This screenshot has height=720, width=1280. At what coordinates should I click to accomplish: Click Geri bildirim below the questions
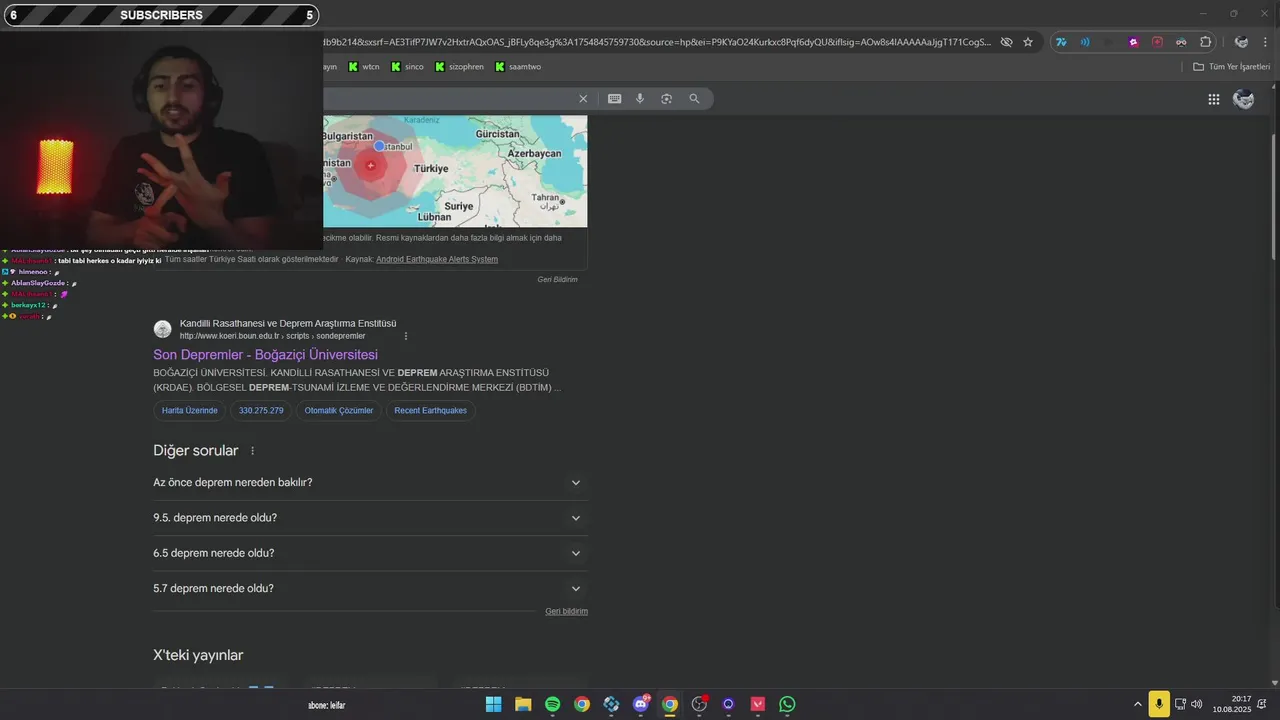click(x=566, y=611)
